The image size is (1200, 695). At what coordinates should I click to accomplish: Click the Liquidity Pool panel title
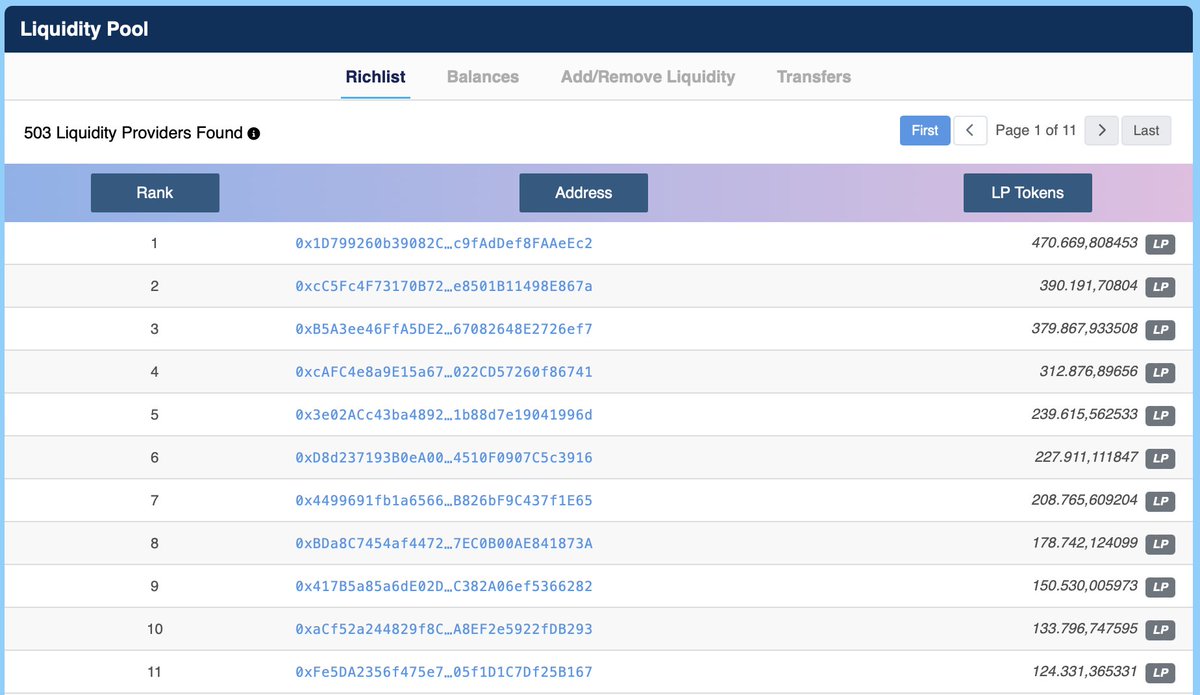point(84,29)
